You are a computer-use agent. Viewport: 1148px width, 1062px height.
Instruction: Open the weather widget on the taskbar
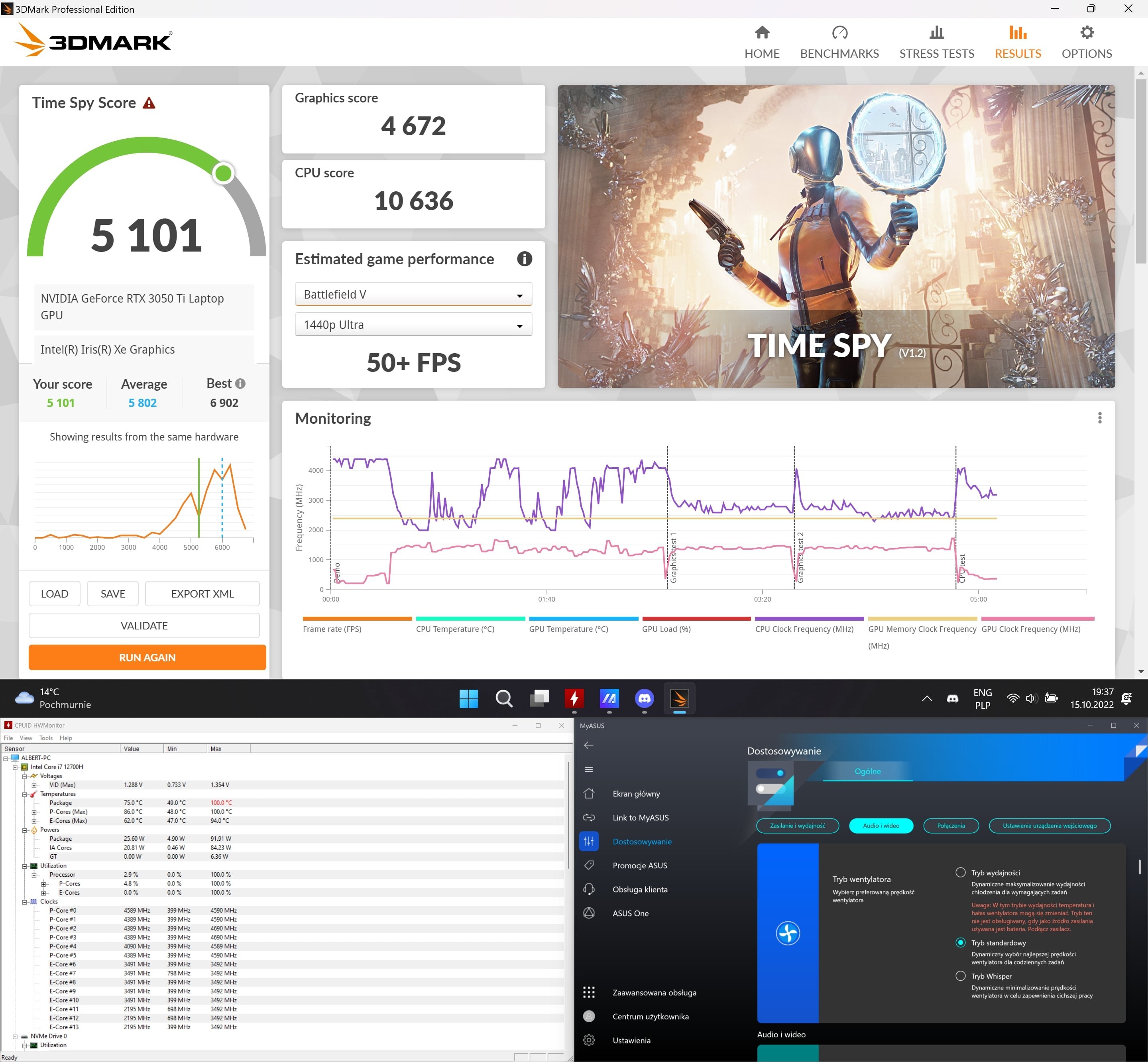click(x=53, y=698)
